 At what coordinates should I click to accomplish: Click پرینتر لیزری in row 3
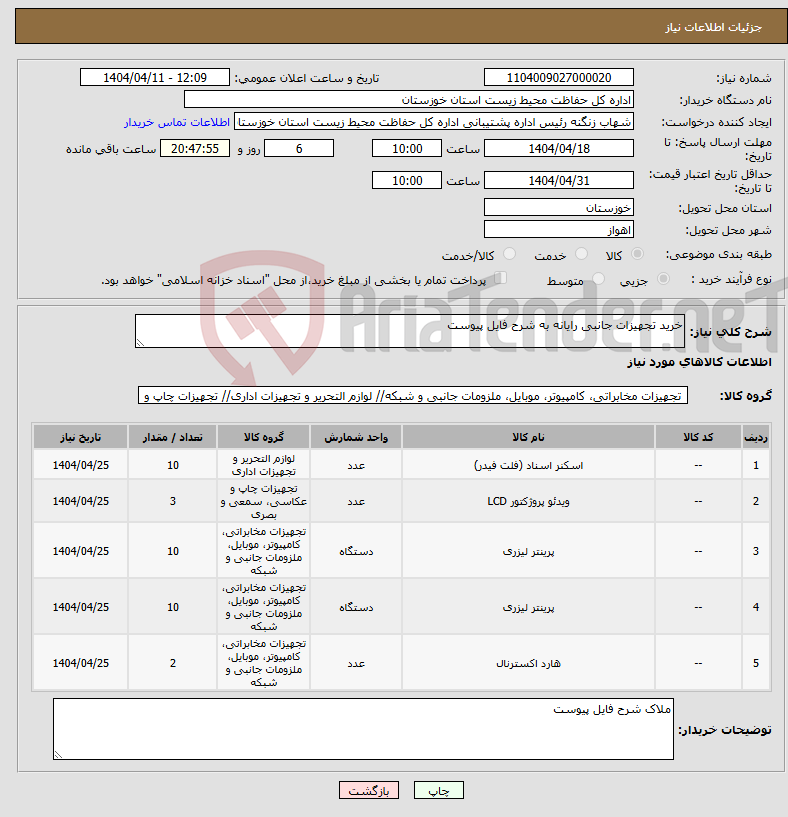(528, 551)
